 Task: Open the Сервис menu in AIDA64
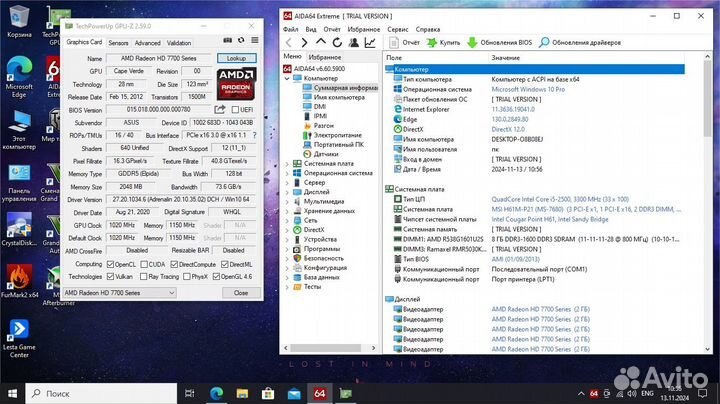tap(398, 29)
